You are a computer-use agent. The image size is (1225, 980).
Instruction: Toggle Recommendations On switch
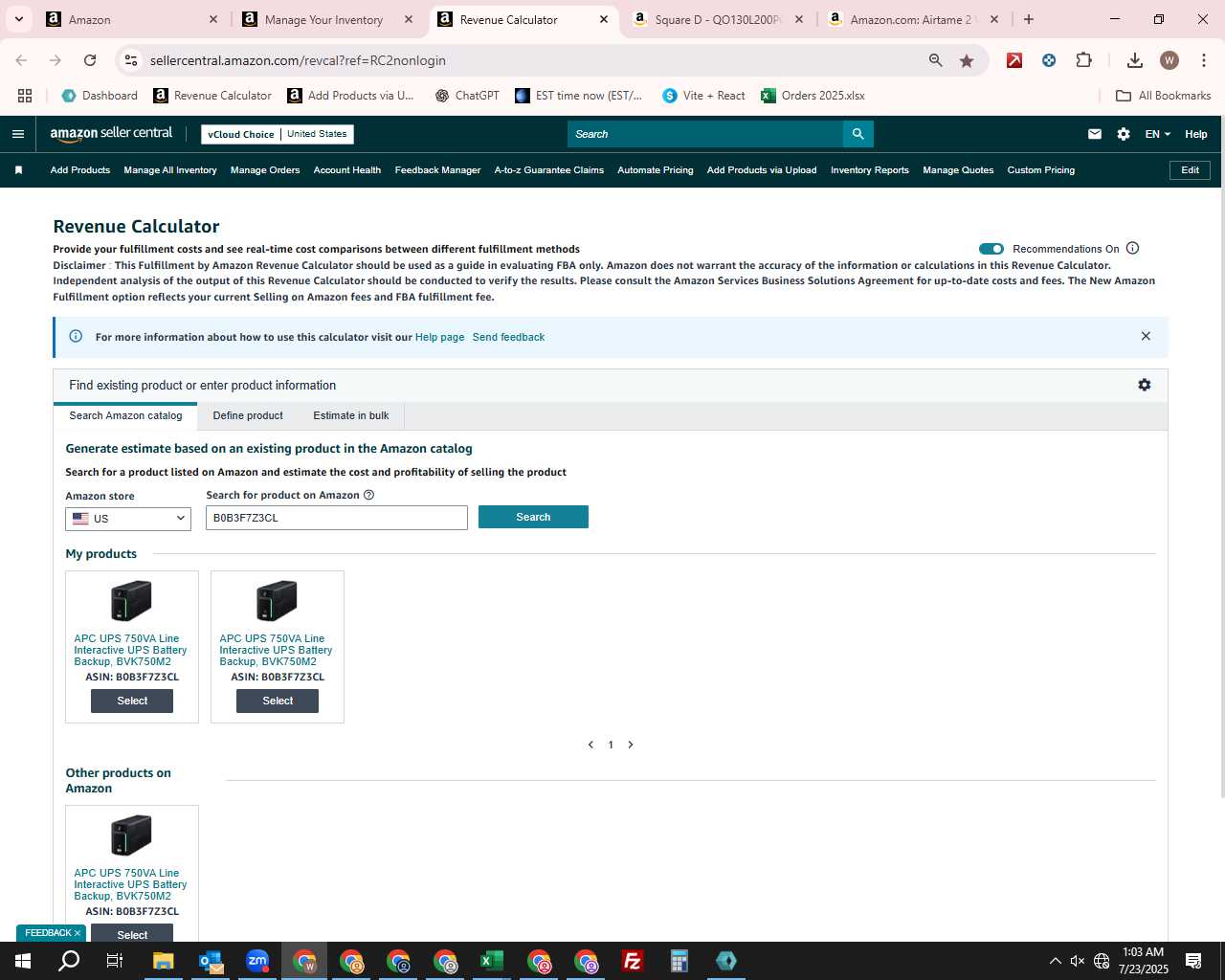[x=991, y=249]
